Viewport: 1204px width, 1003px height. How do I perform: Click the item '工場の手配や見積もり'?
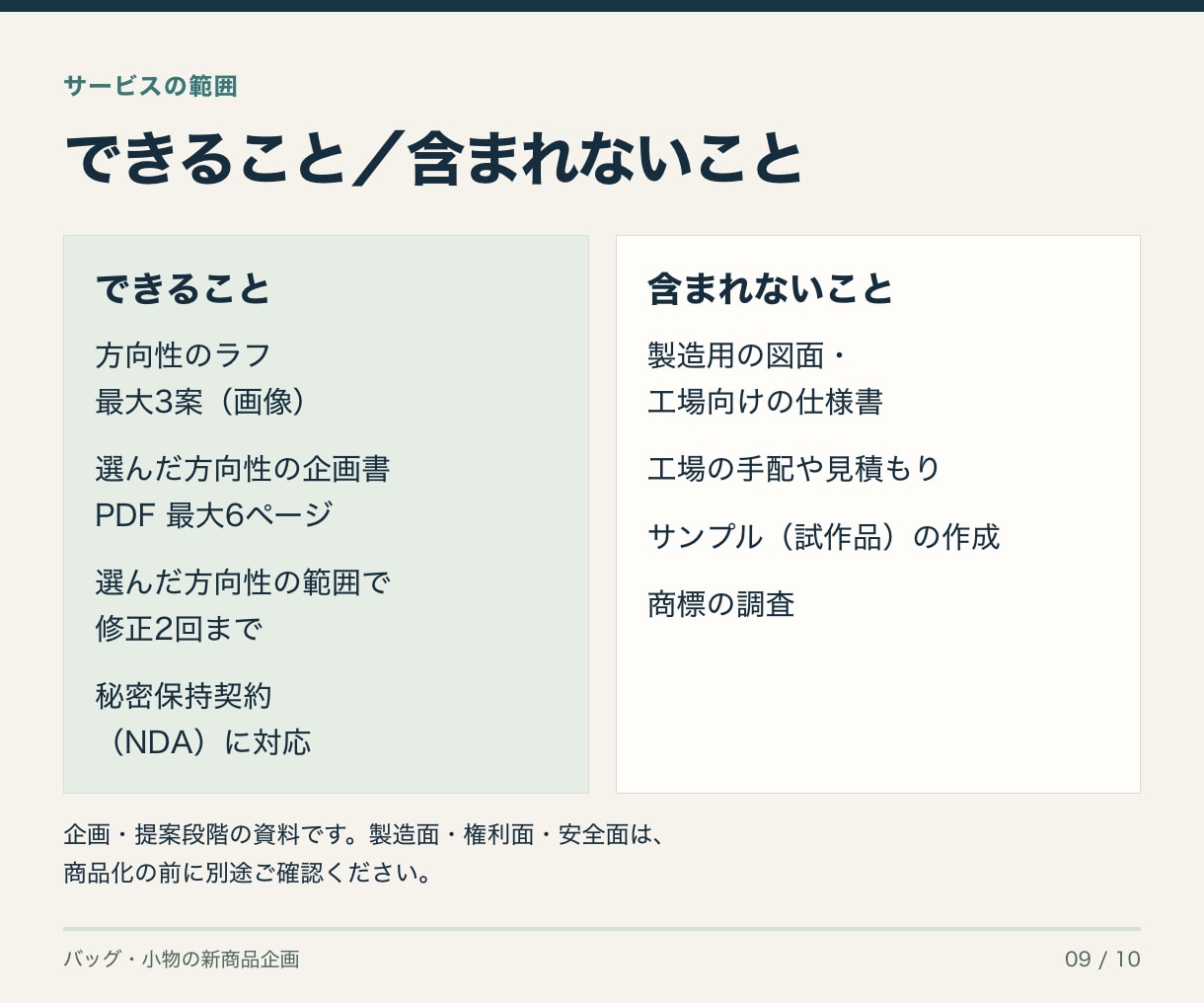794,469
